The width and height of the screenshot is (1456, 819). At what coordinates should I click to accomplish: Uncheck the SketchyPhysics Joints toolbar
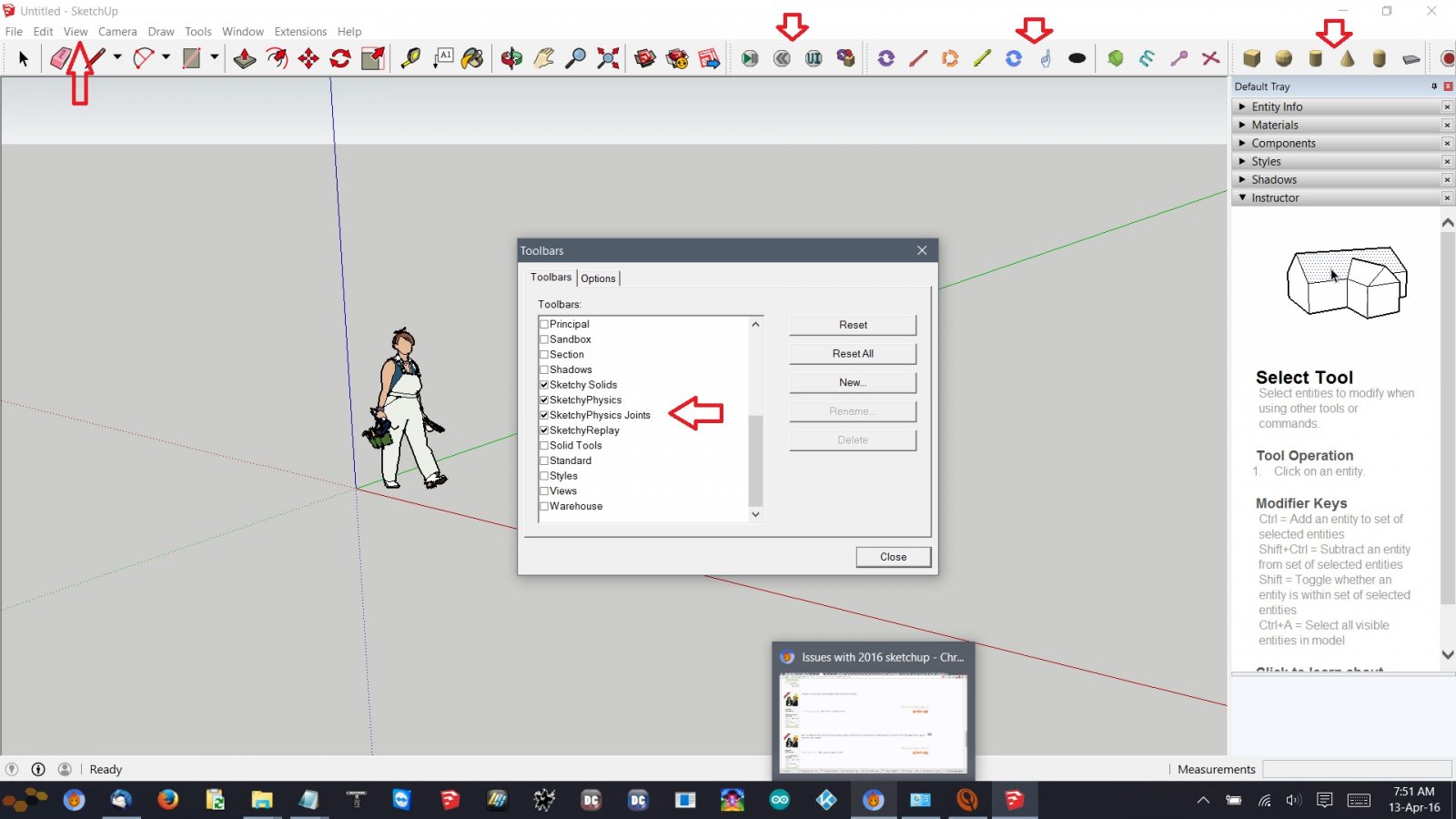[543, 415]
